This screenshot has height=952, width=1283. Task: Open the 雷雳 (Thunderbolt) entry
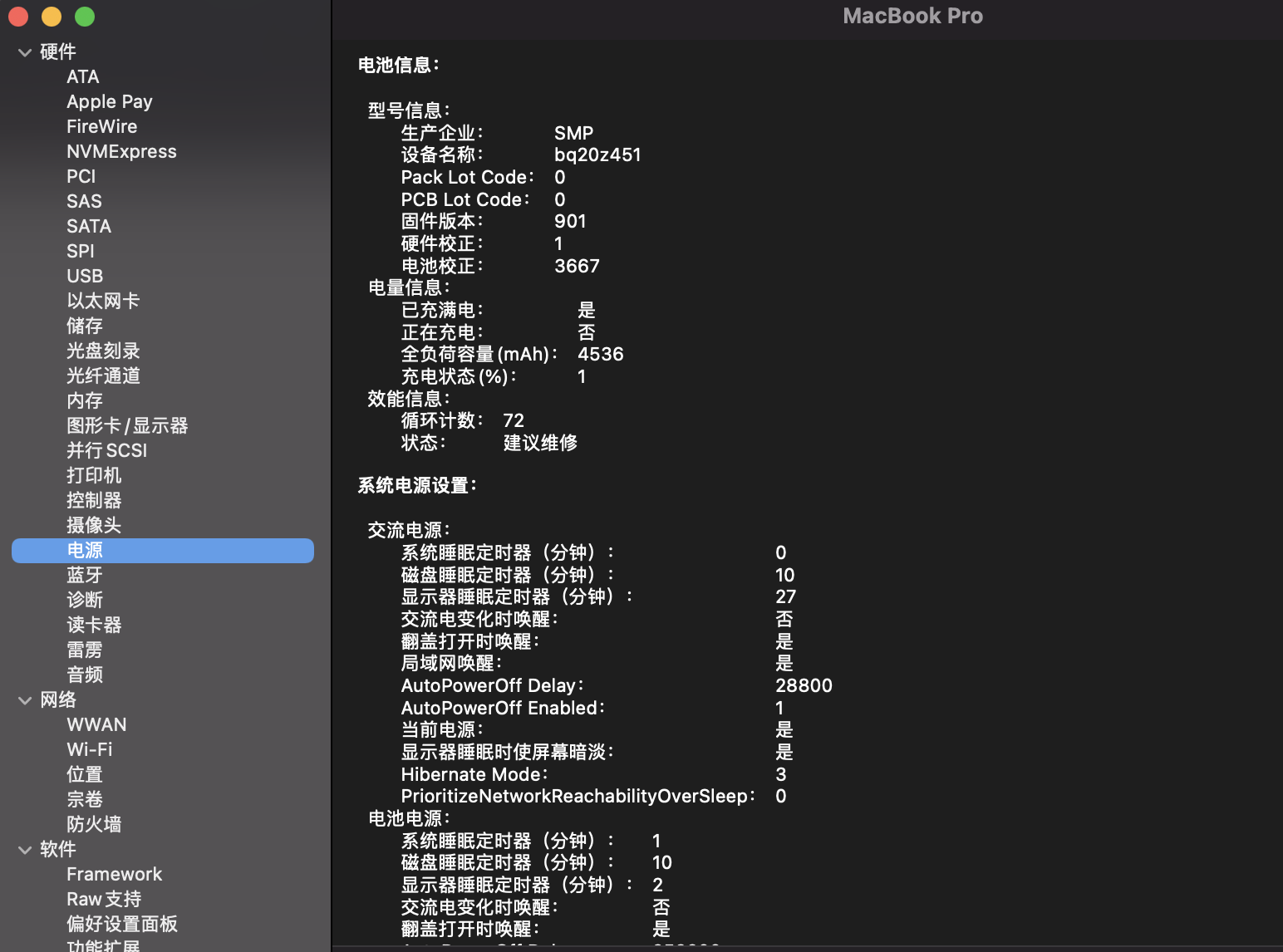(85, 650)
